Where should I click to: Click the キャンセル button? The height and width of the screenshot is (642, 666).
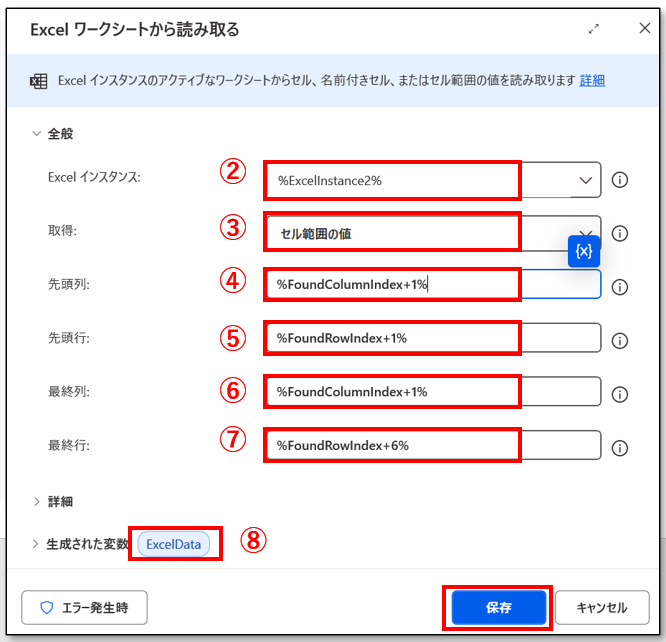601,607
